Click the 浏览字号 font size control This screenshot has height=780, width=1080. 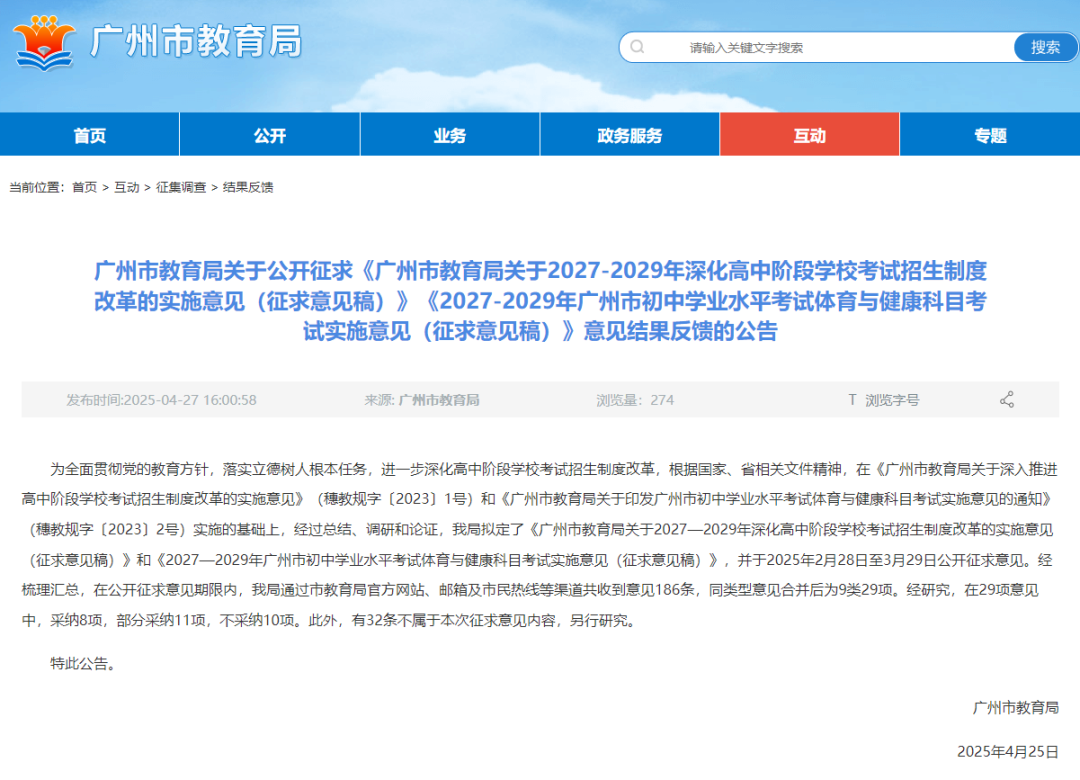click(x=892, y=400)
